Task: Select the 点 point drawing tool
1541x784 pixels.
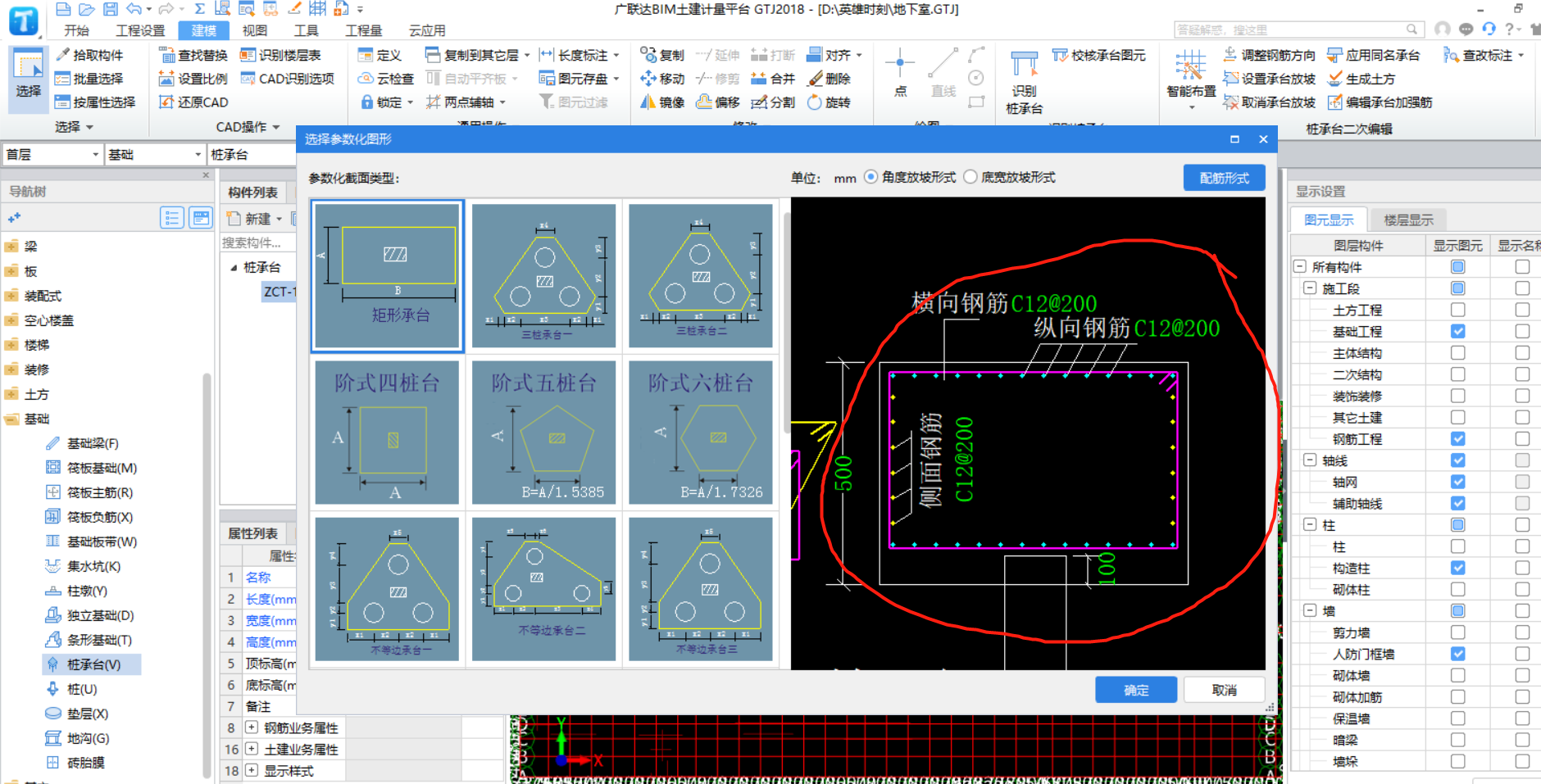Action: pyautogui.click(x=900, y=72)
